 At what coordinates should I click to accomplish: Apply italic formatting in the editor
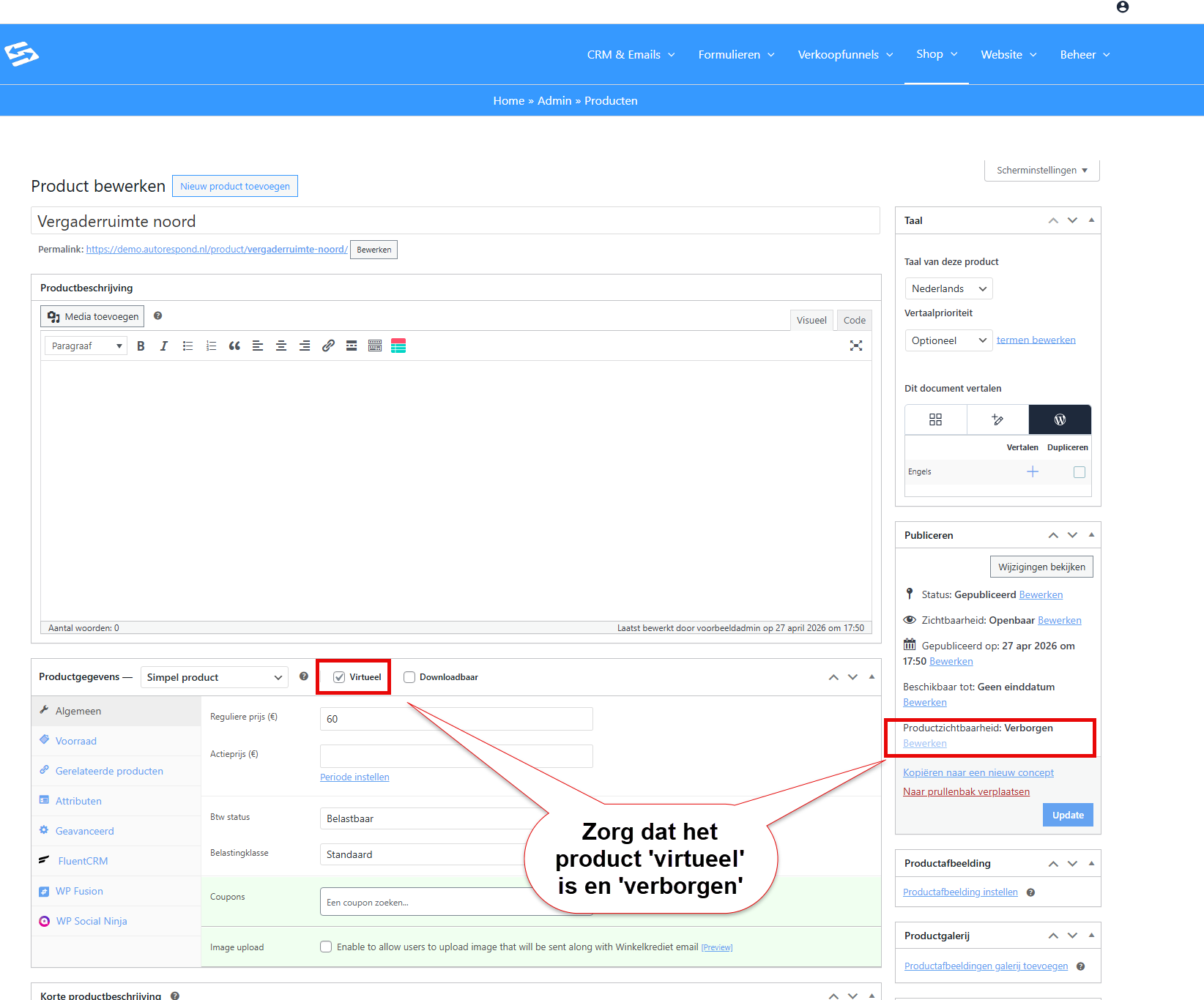click(164, 346)
